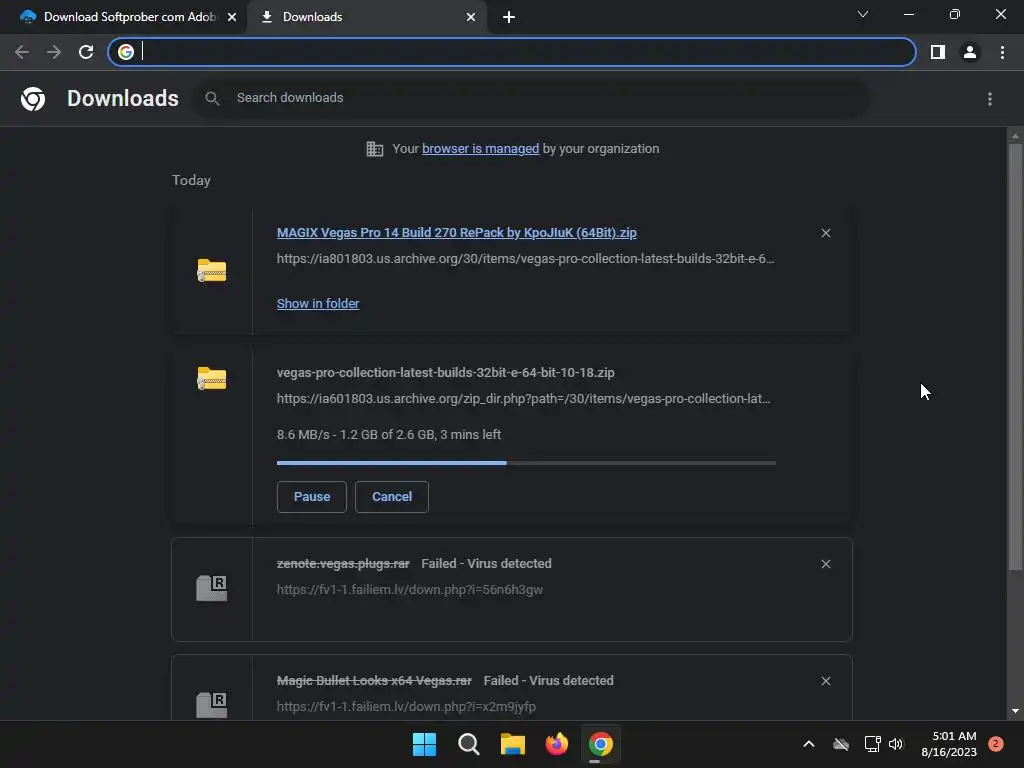Viewport: 1024px width, 768px height.
Task: Click the zenote.vegas.plugs.rar filename
Action: pyautogui.click(x=343, y=564)
